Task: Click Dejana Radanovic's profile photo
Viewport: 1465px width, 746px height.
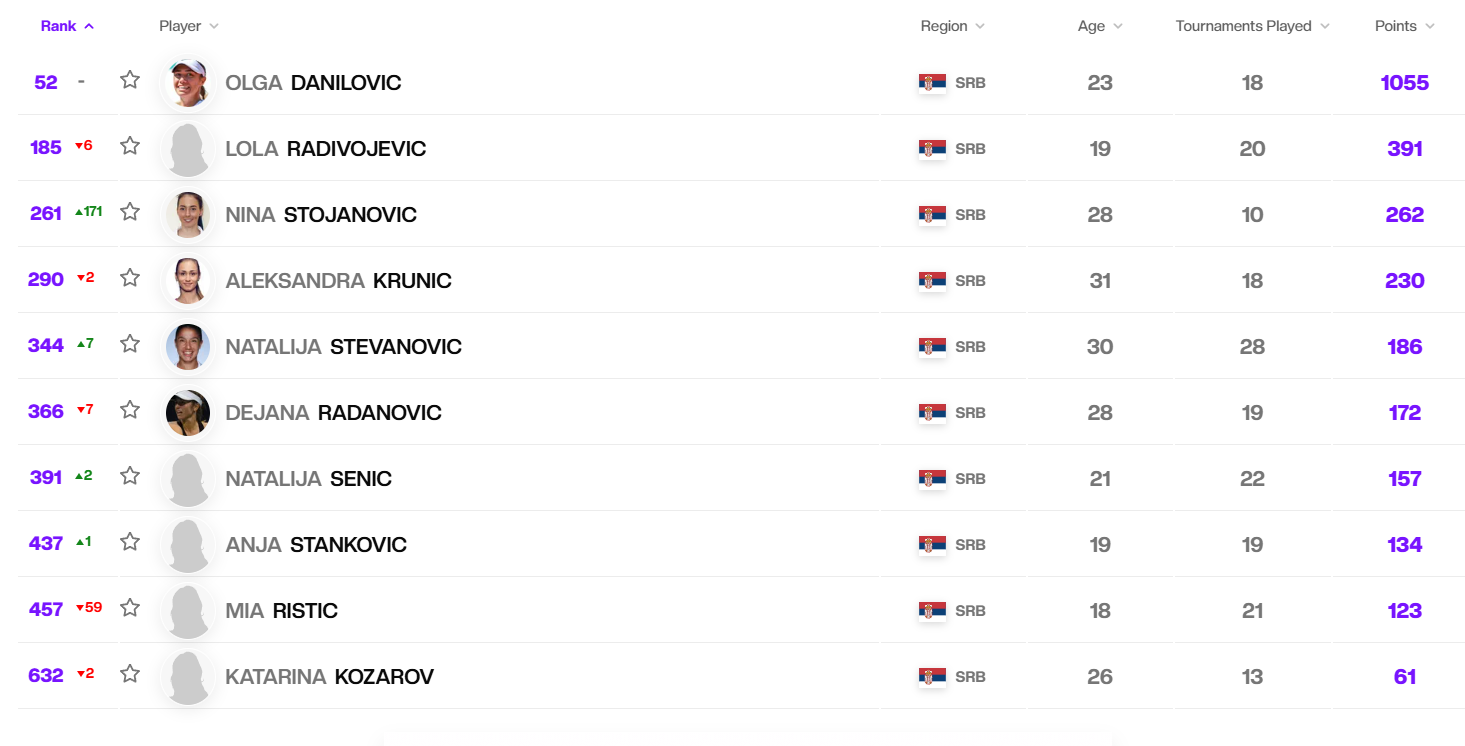Action: point(188,412)
